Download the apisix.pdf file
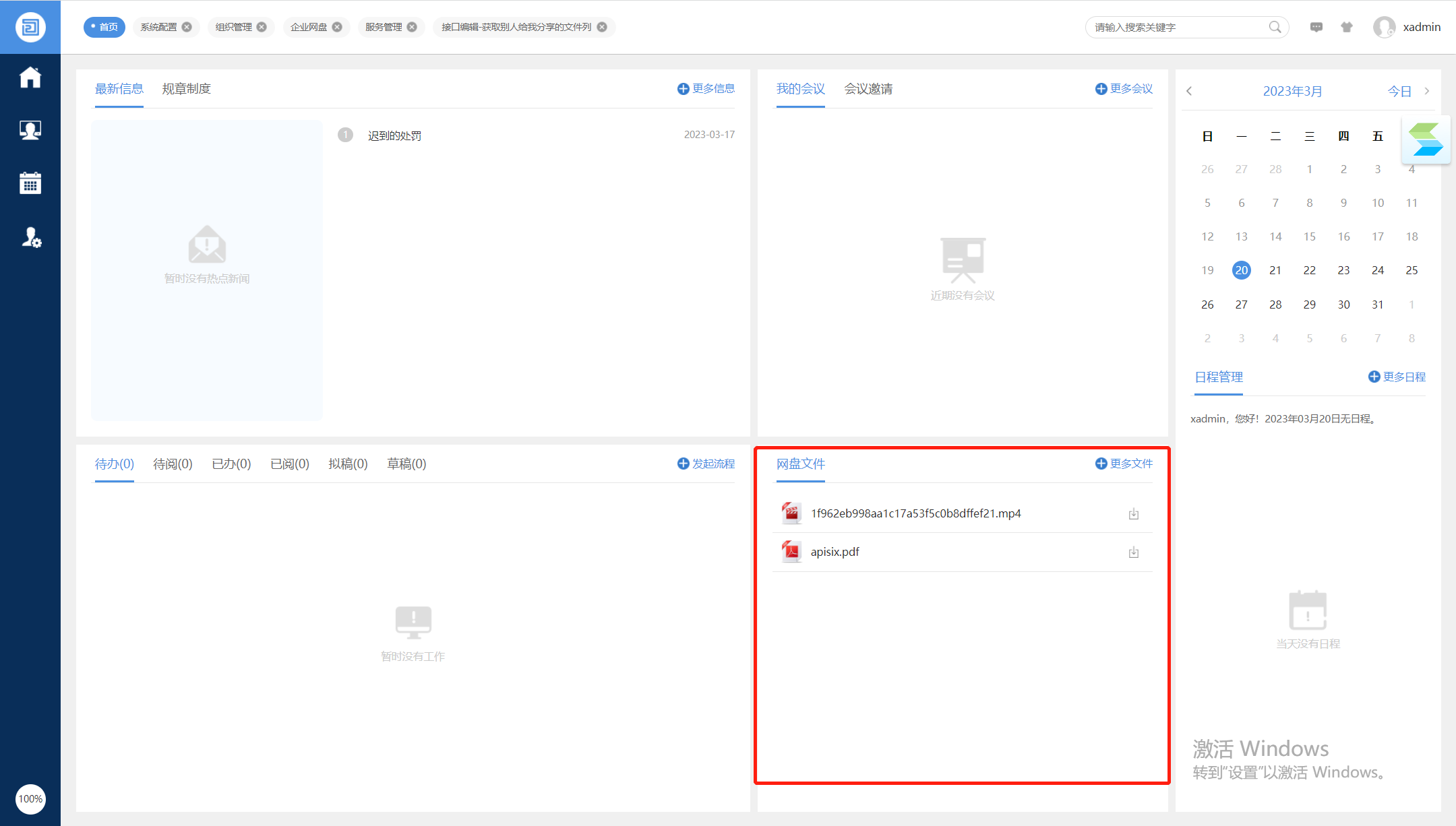This screenshot has width=1456, height=826. coord(1134,552)
